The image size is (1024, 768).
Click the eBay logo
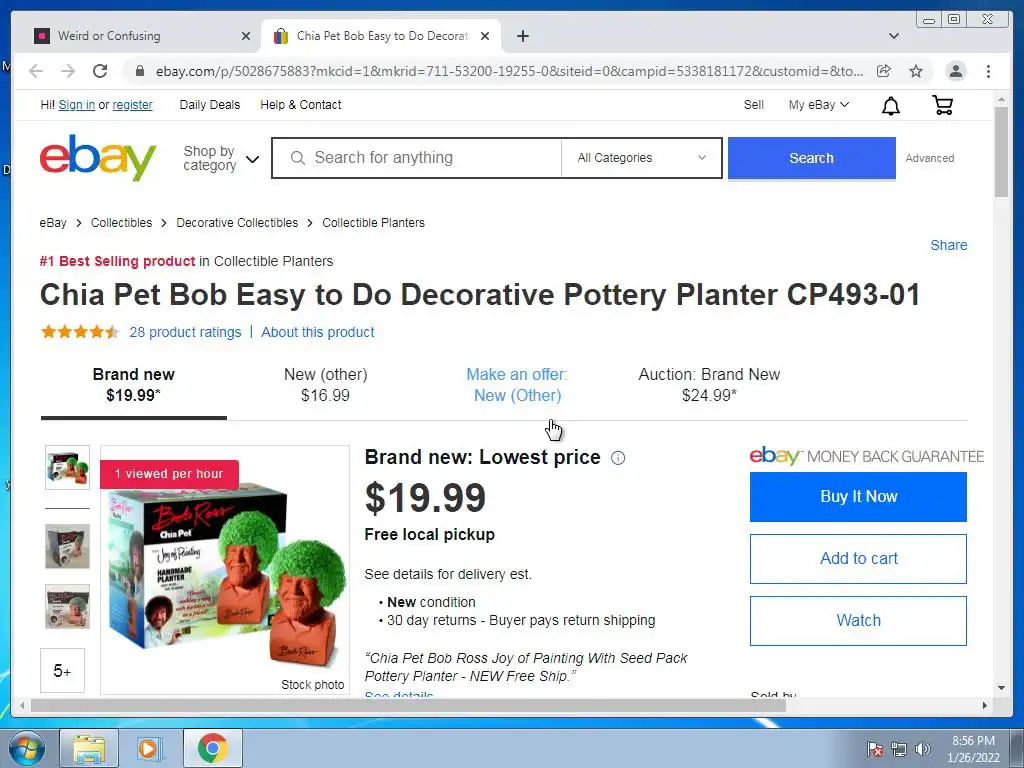(x=98, y=157)
